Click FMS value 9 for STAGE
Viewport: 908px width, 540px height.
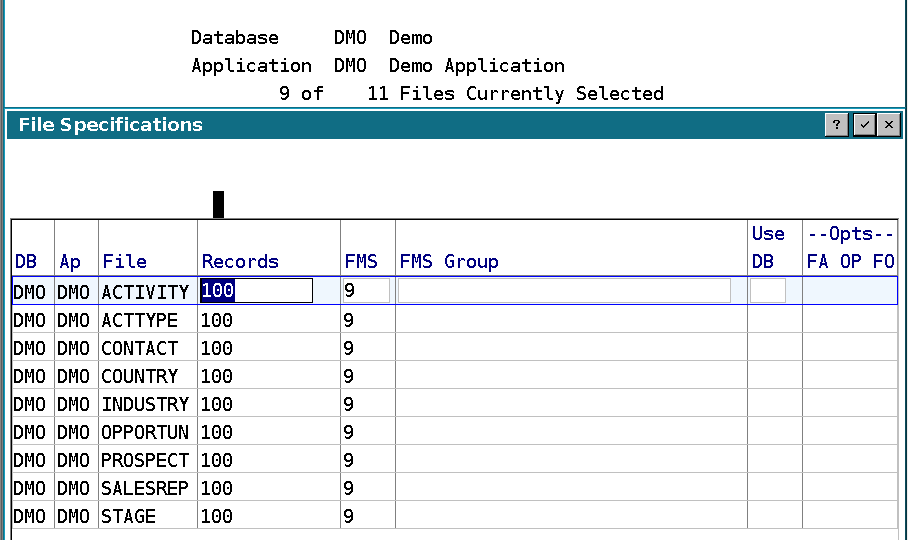(x=348, y=516)
